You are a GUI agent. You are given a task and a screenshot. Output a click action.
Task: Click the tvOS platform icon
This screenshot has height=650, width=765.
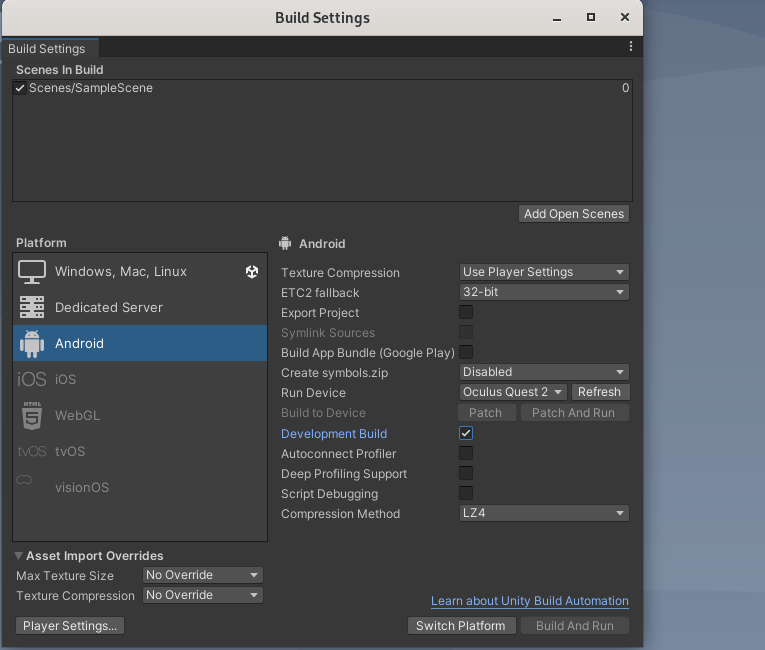32,452
